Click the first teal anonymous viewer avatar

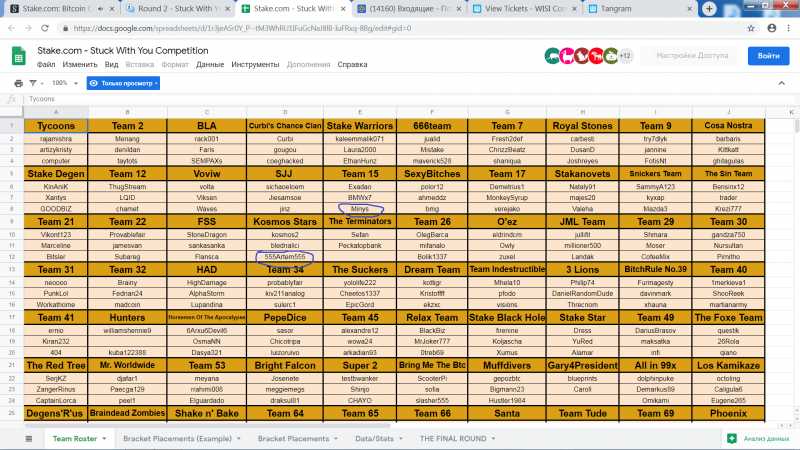[552, 56]
